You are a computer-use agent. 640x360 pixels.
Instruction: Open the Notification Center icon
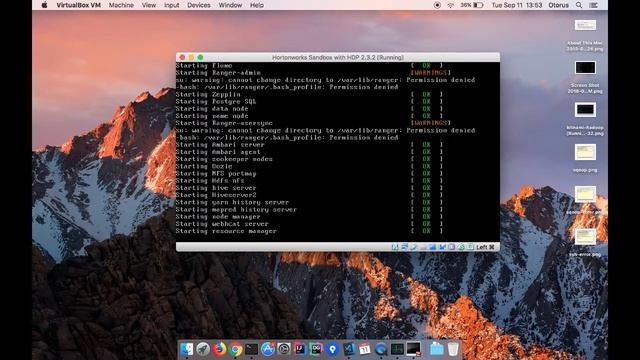tap(594, 5)
